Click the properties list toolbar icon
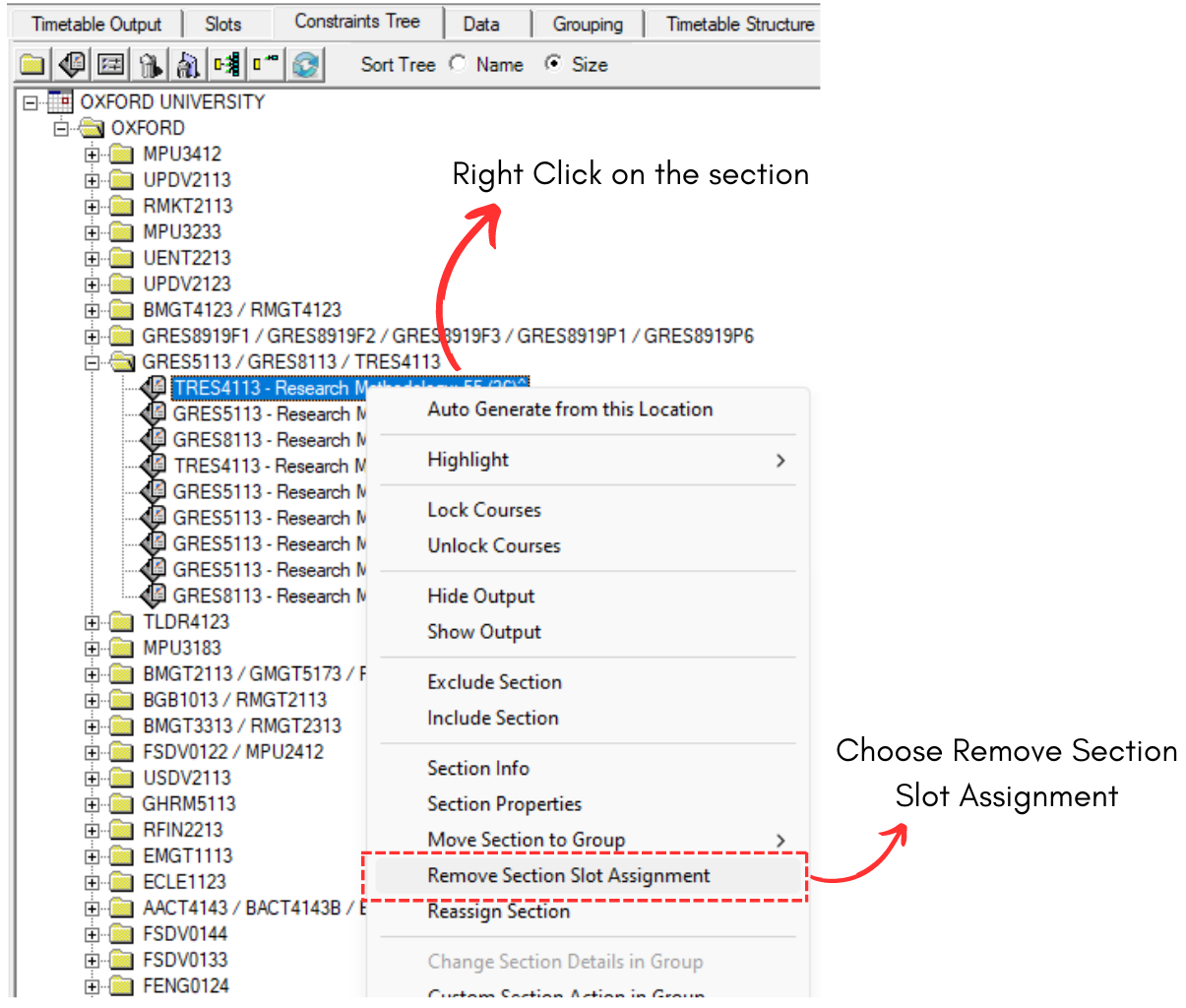 (x=111, y=65)
